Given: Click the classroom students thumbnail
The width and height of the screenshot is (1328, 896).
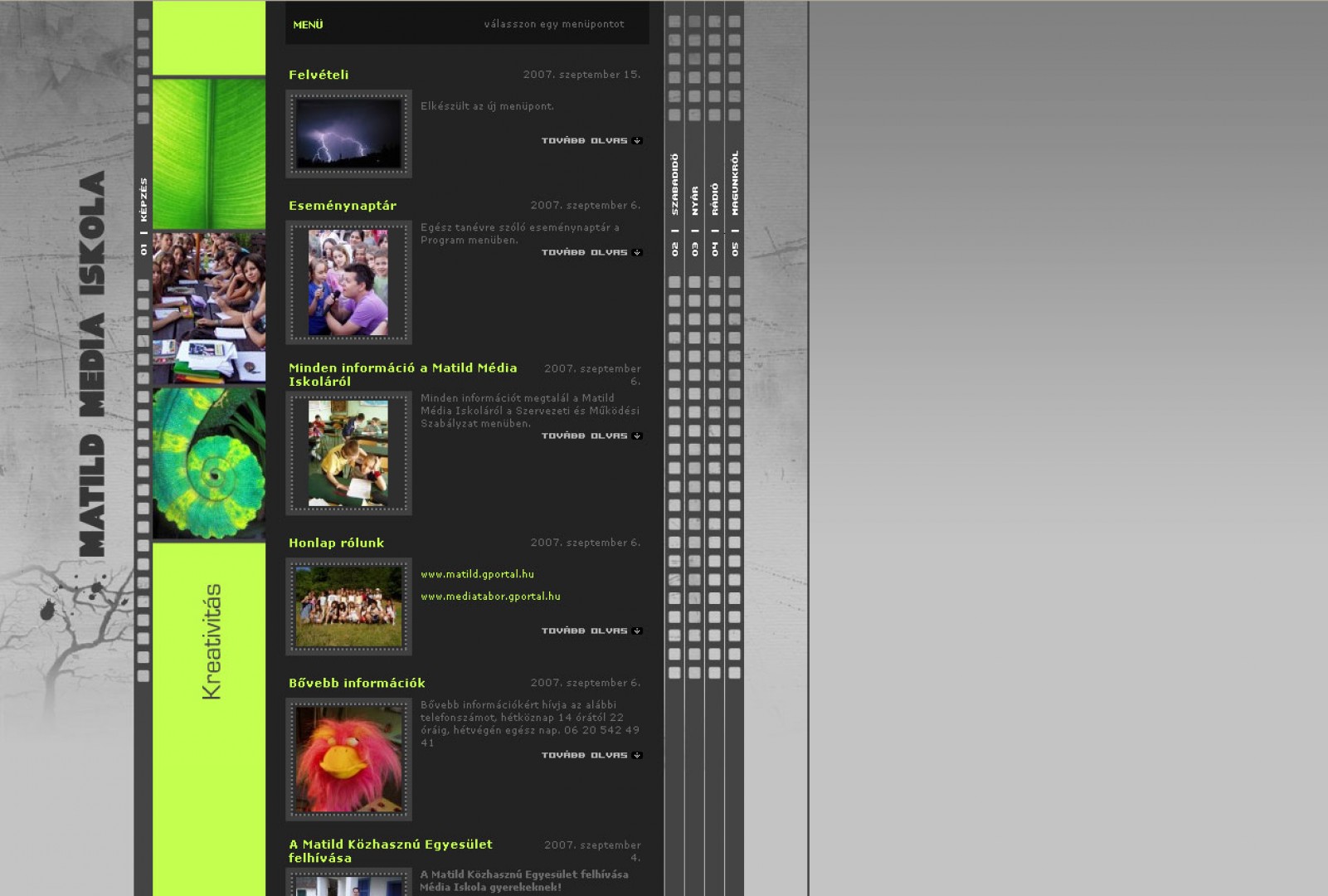Looking at the screenshot, I should point(348,453).
